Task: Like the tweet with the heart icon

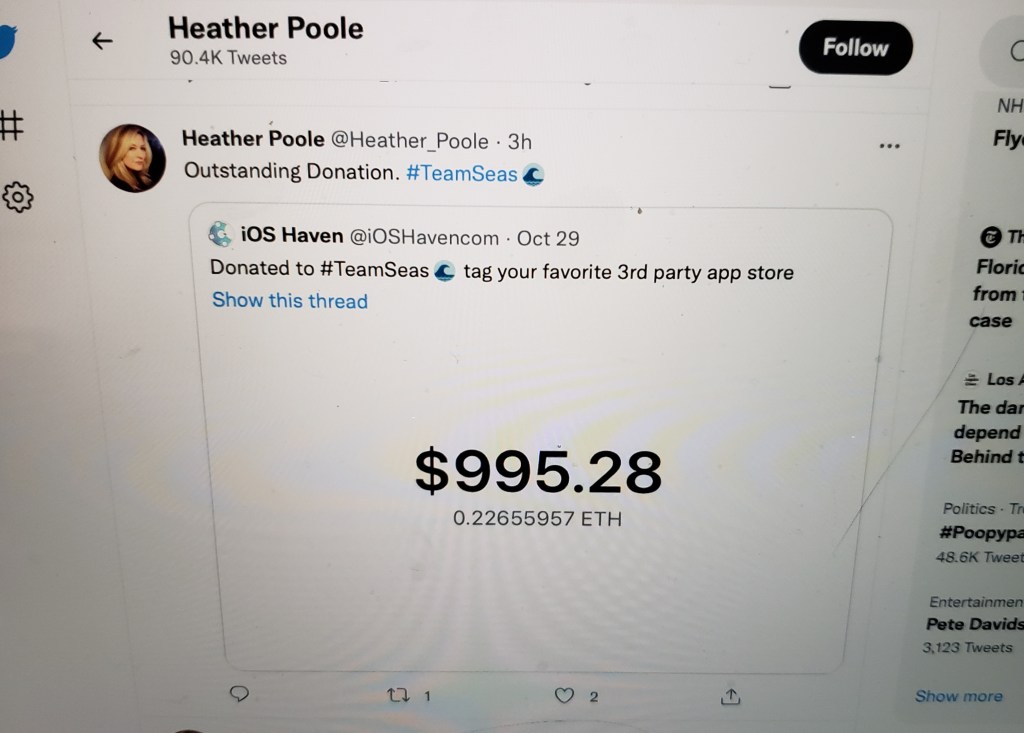Action: [564, 696]
